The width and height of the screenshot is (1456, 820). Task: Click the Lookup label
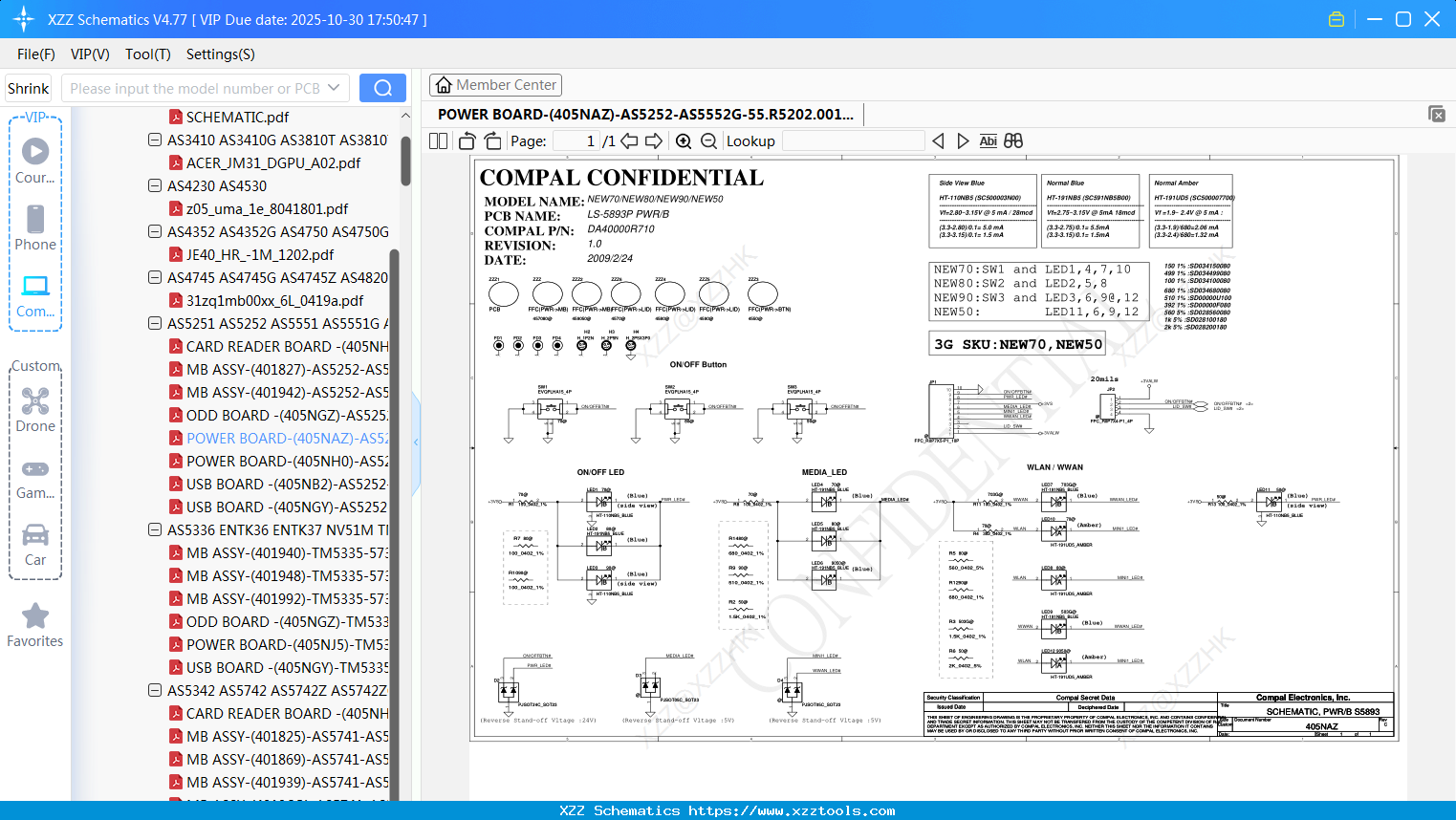750,141
